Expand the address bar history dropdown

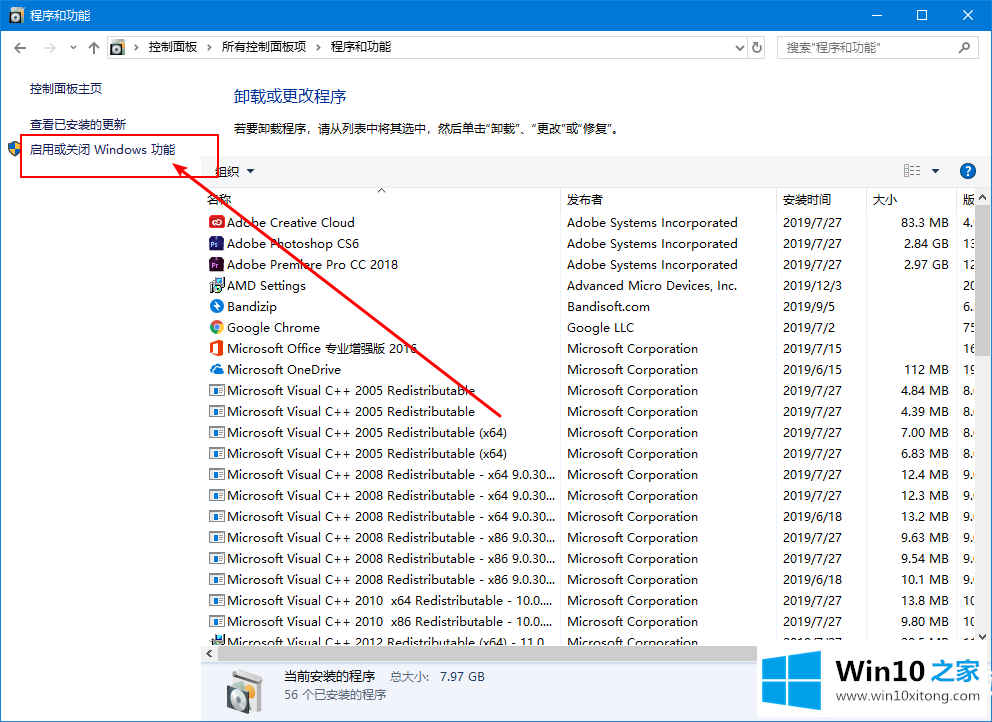740,47
